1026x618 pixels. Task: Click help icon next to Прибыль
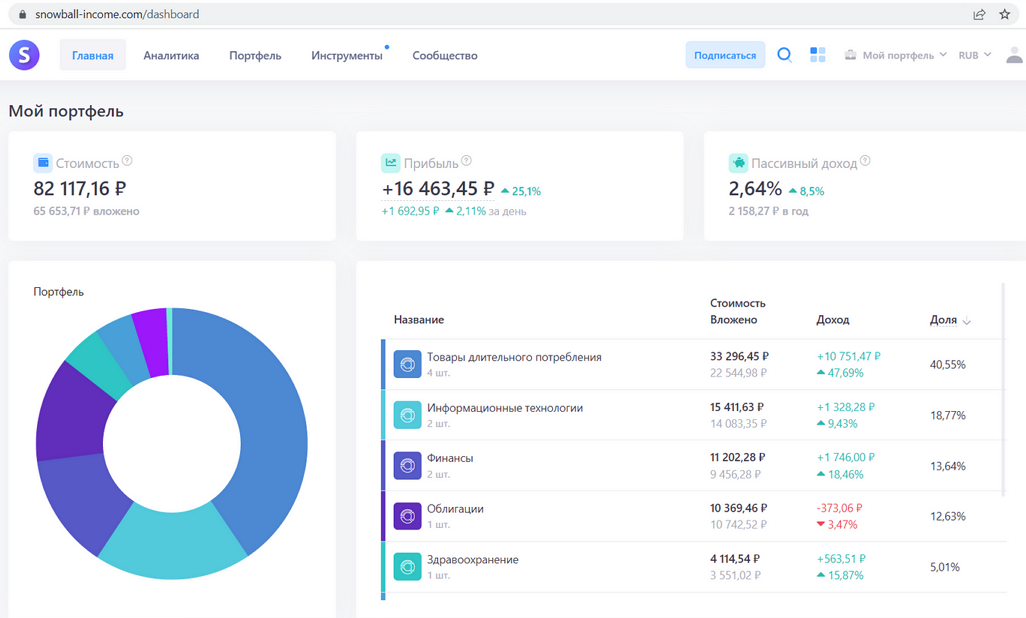(466, 161)
